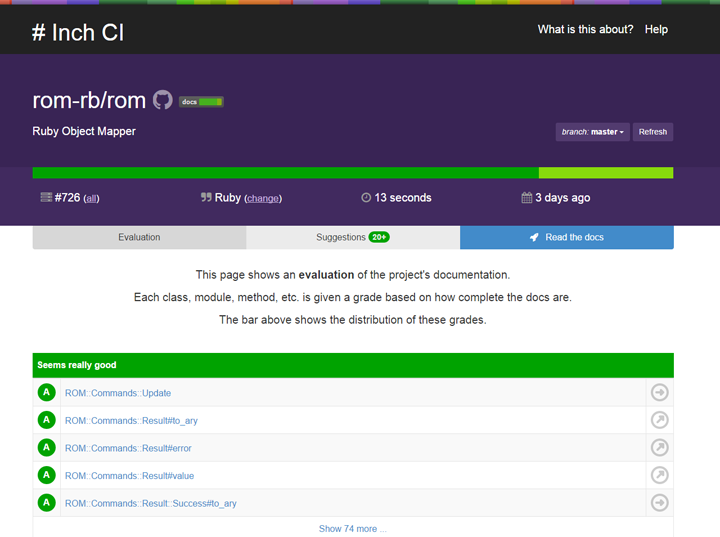Click the light green segment of grade bar
Image resolution: width=720 pixels, height=537 pixels.
pyautogui.click(x=606, y=173)
